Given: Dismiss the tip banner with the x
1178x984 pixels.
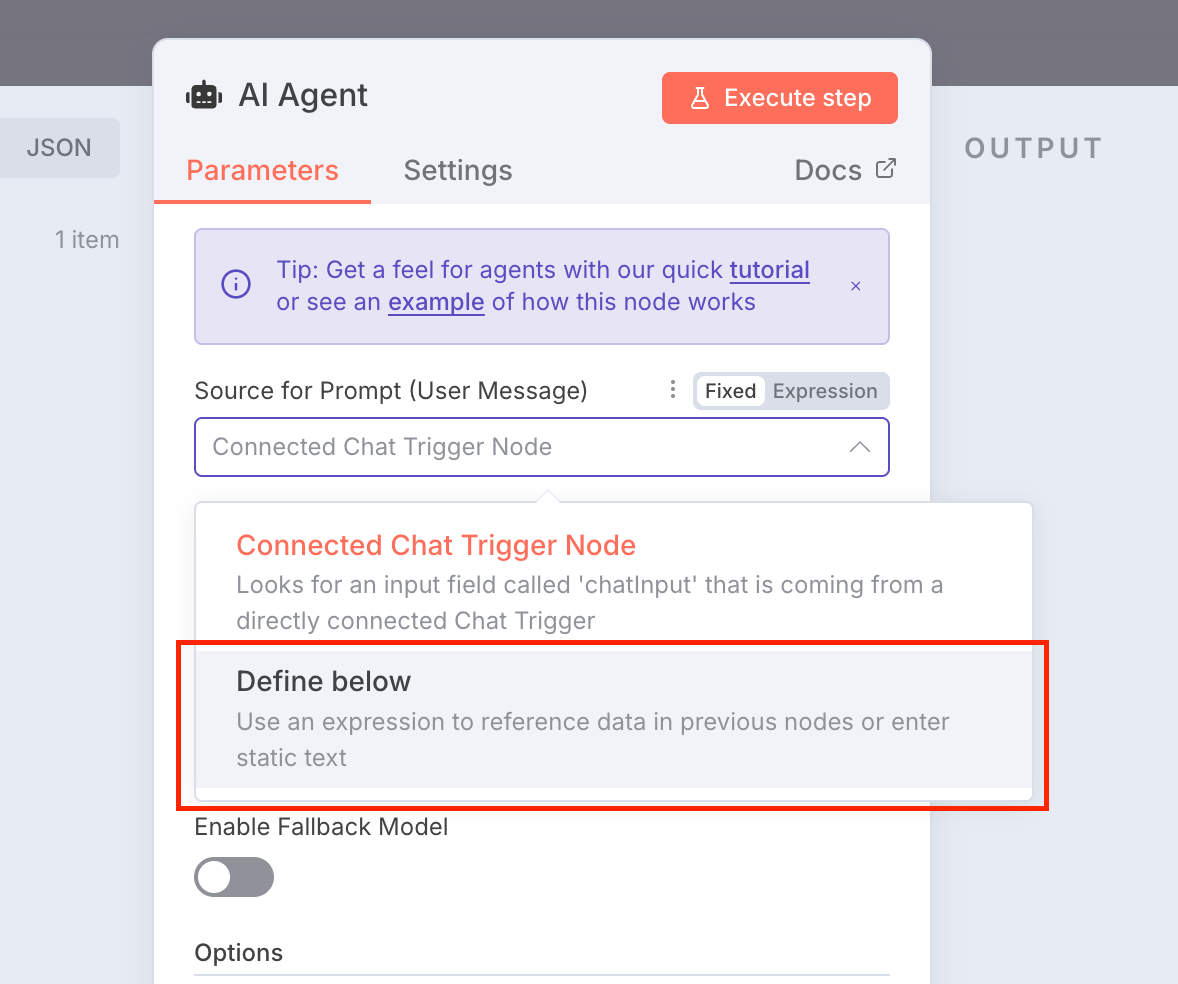Looking at the screenshot, I should (x=855, y=286).
